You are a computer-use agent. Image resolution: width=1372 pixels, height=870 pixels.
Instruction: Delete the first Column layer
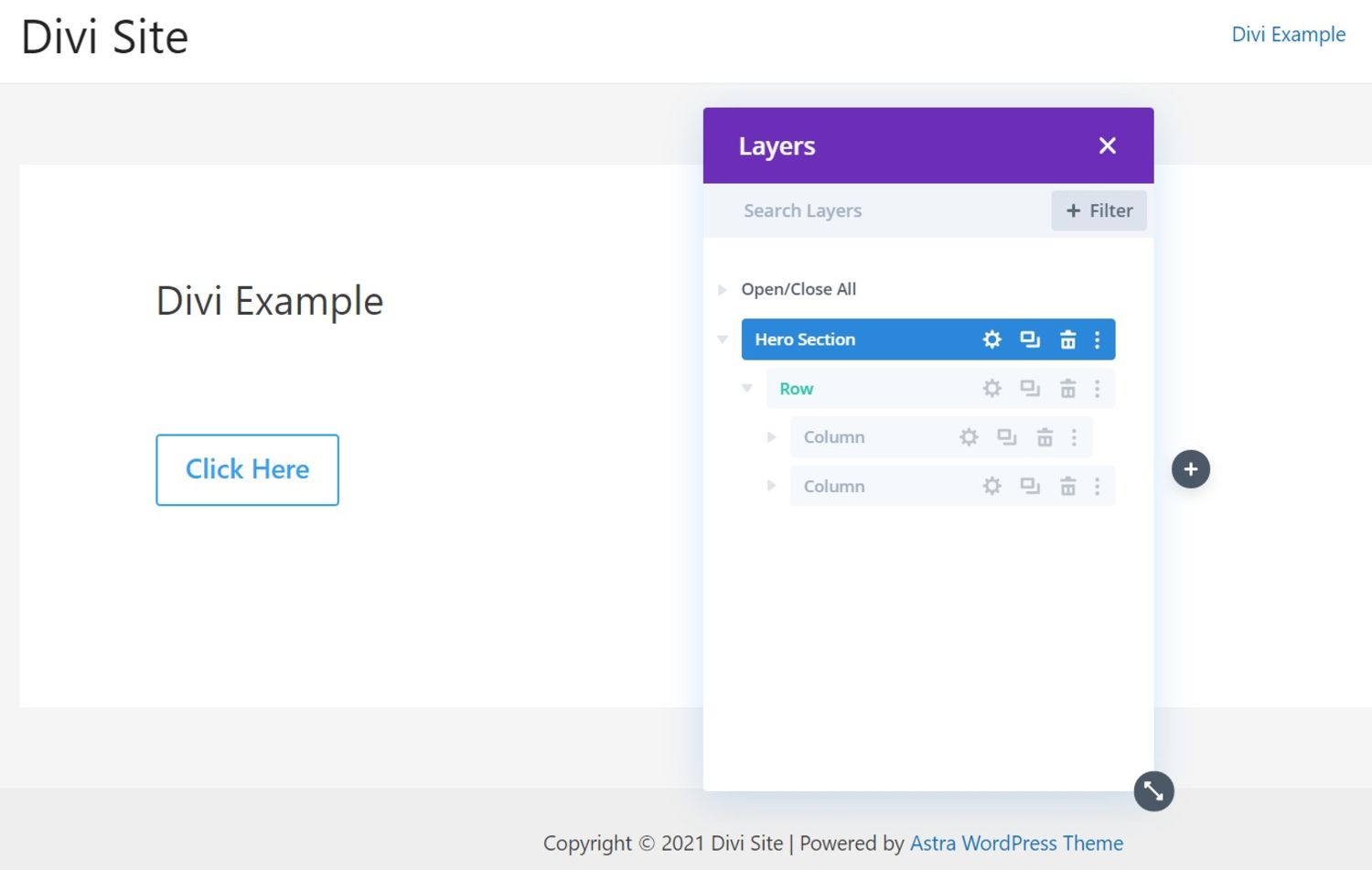pyautogui.click(x=1045, y=436)
